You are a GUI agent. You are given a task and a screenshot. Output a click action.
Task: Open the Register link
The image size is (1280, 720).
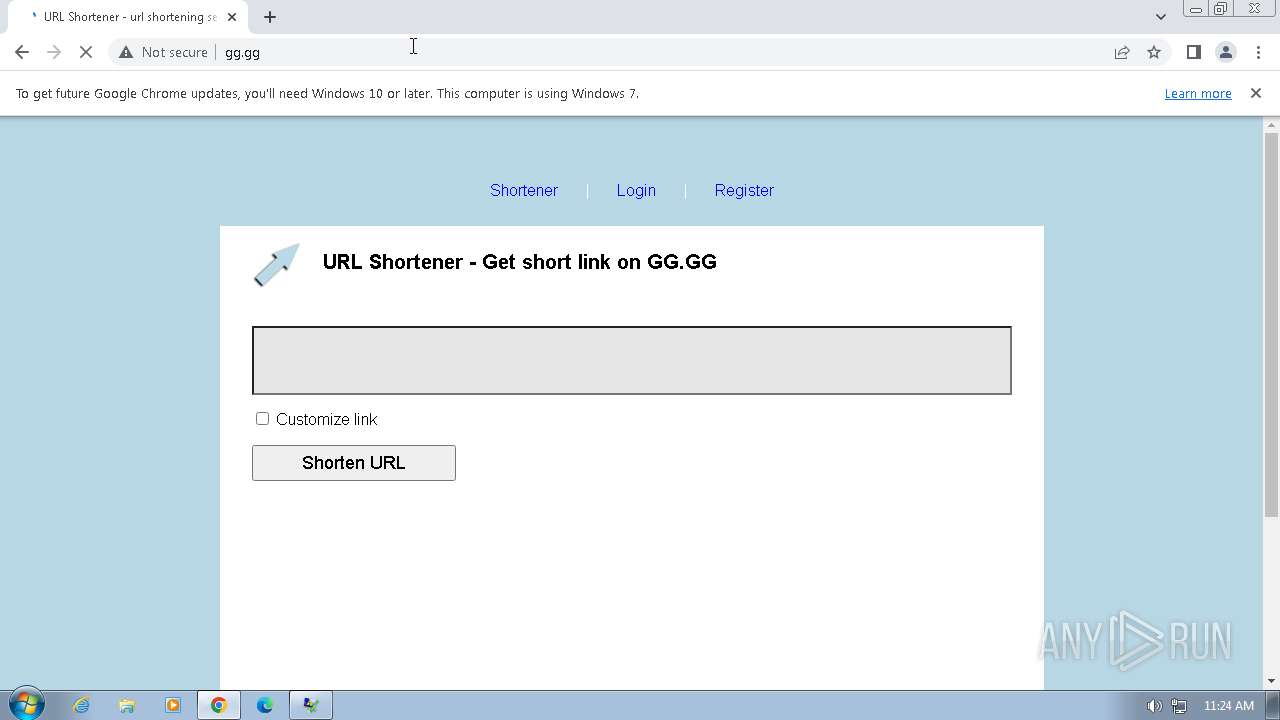pyautogui.click(x=744, y=190)
